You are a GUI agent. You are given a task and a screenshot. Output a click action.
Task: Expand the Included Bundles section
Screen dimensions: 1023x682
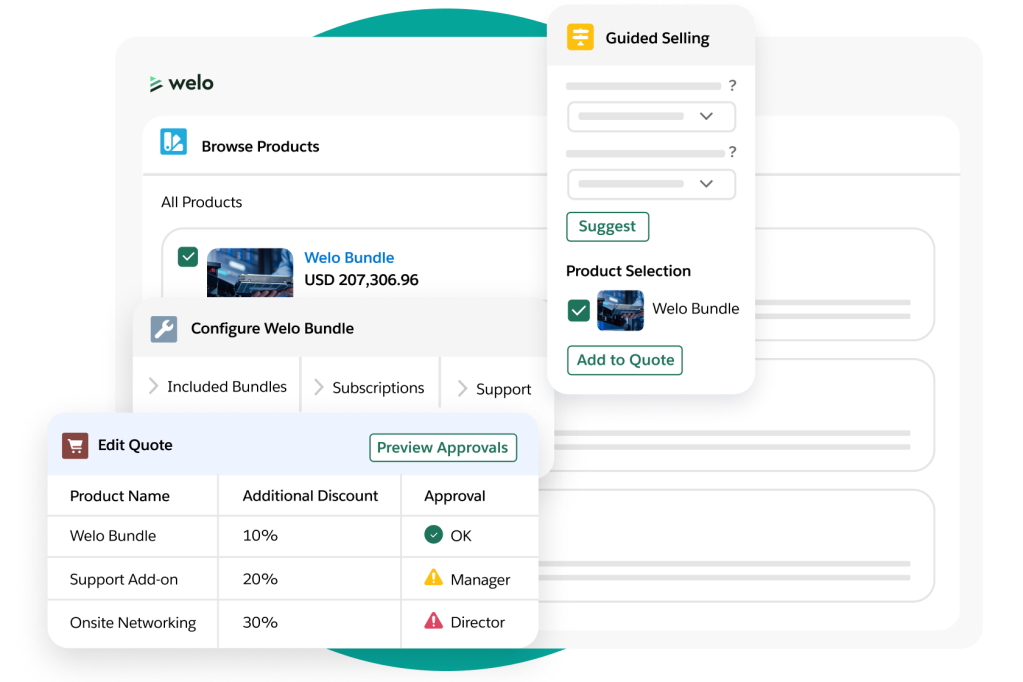[x=217, y=387]
